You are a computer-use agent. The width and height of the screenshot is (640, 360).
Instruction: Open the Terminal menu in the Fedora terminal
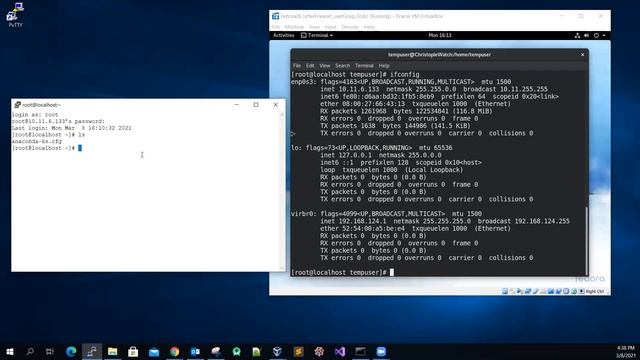click(364, 65)
